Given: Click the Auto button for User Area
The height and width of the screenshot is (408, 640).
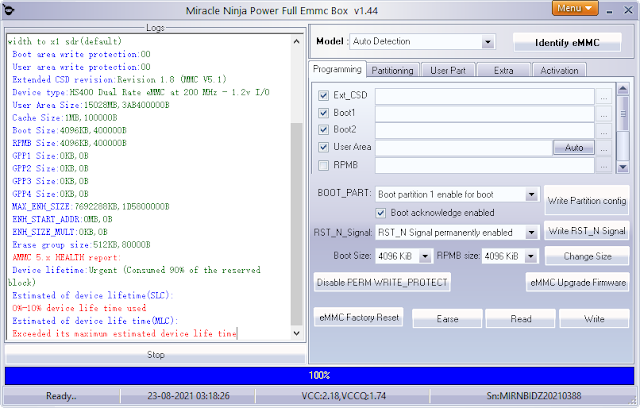Looking at the screenshot, I should click(574, 148).
